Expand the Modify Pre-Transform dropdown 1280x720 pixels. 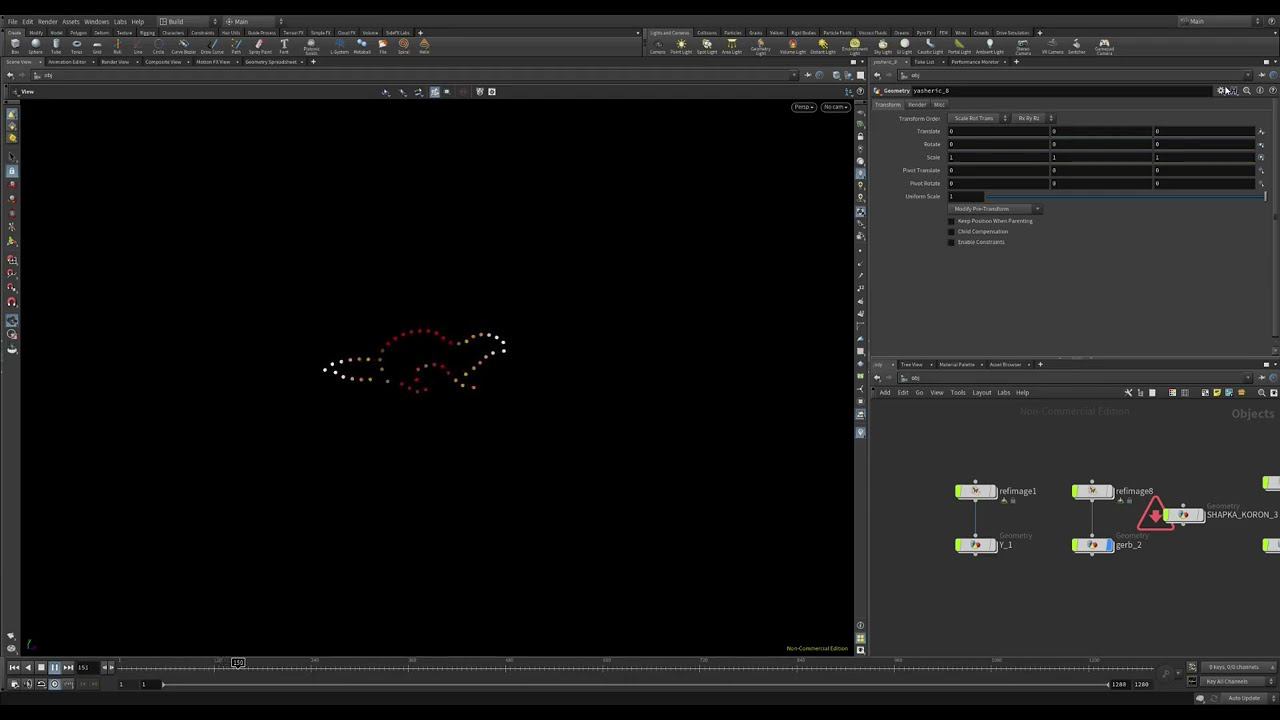(996, 209)
